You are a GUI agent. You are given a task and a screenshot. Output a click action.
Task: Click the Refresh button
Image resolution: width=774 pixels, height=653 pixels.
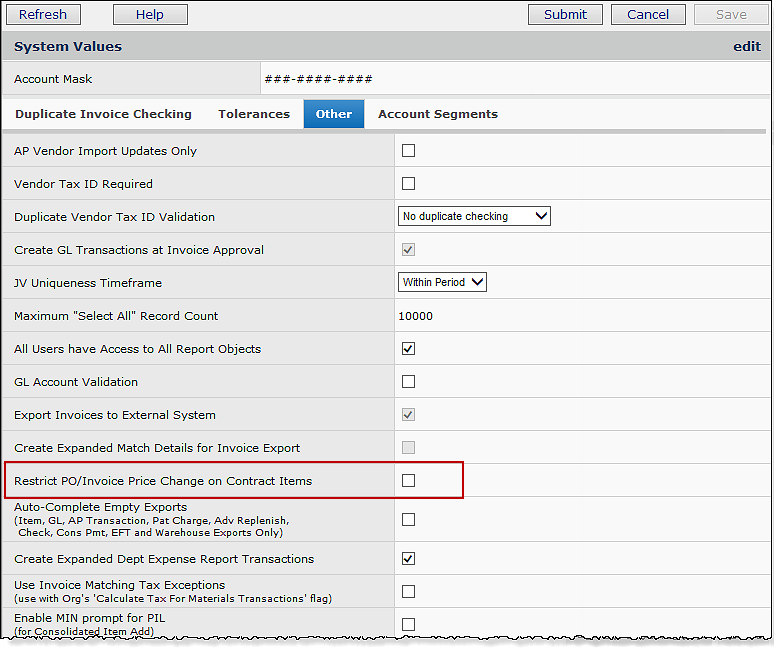coord(43,14)
